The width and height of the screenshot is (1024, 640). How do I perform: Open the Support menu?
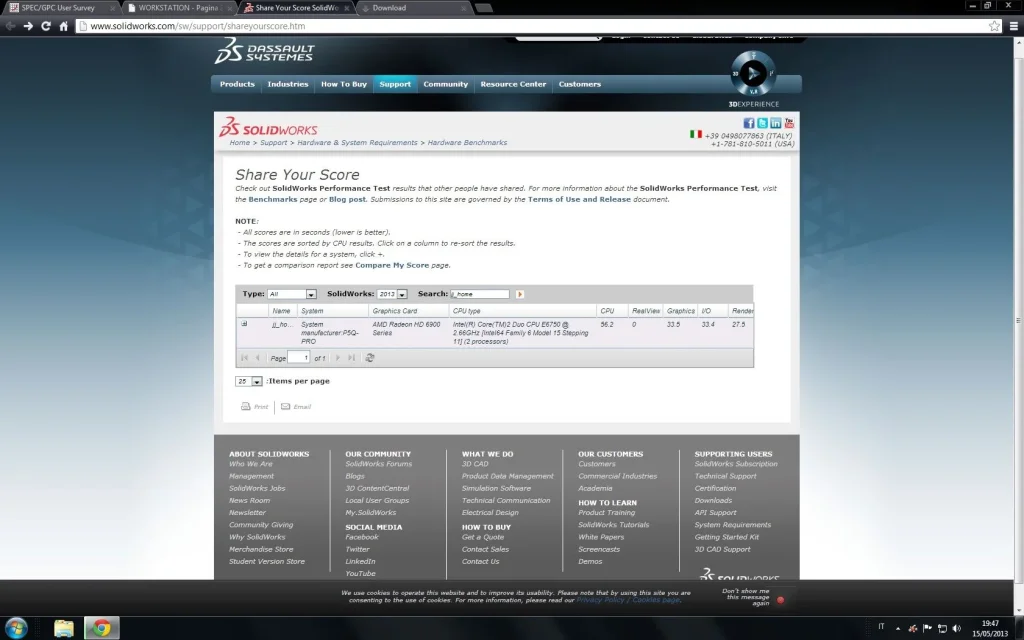click(395, 84)
